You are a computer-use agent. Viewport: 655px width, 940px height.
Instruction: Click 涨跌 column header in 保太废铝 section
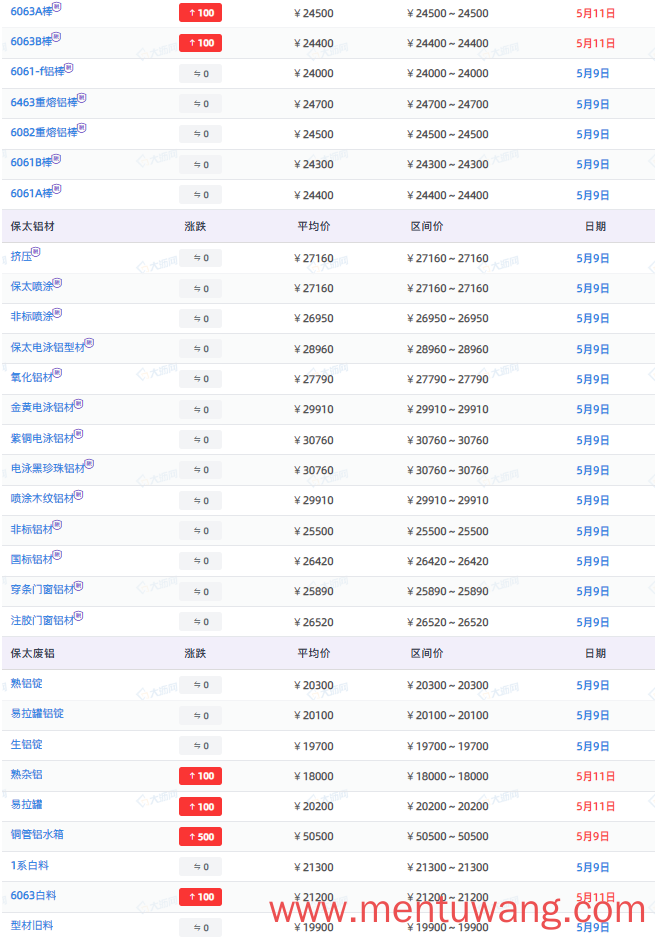coord(195,653)
